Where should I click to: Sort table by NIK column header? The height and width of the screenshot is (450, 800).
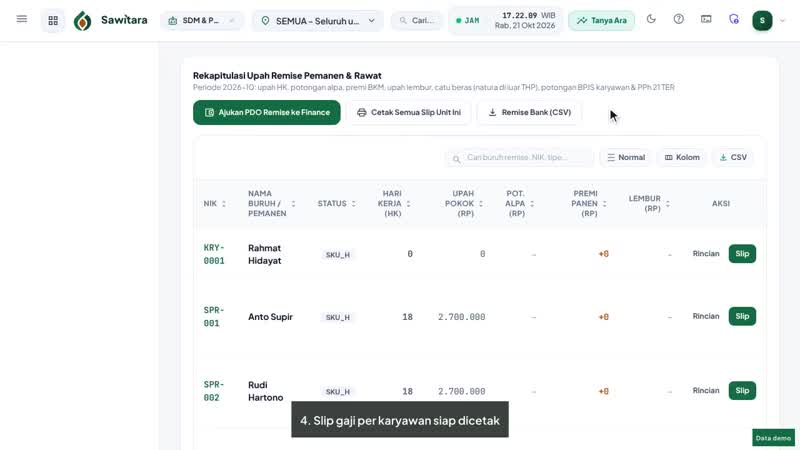(215, 204)
